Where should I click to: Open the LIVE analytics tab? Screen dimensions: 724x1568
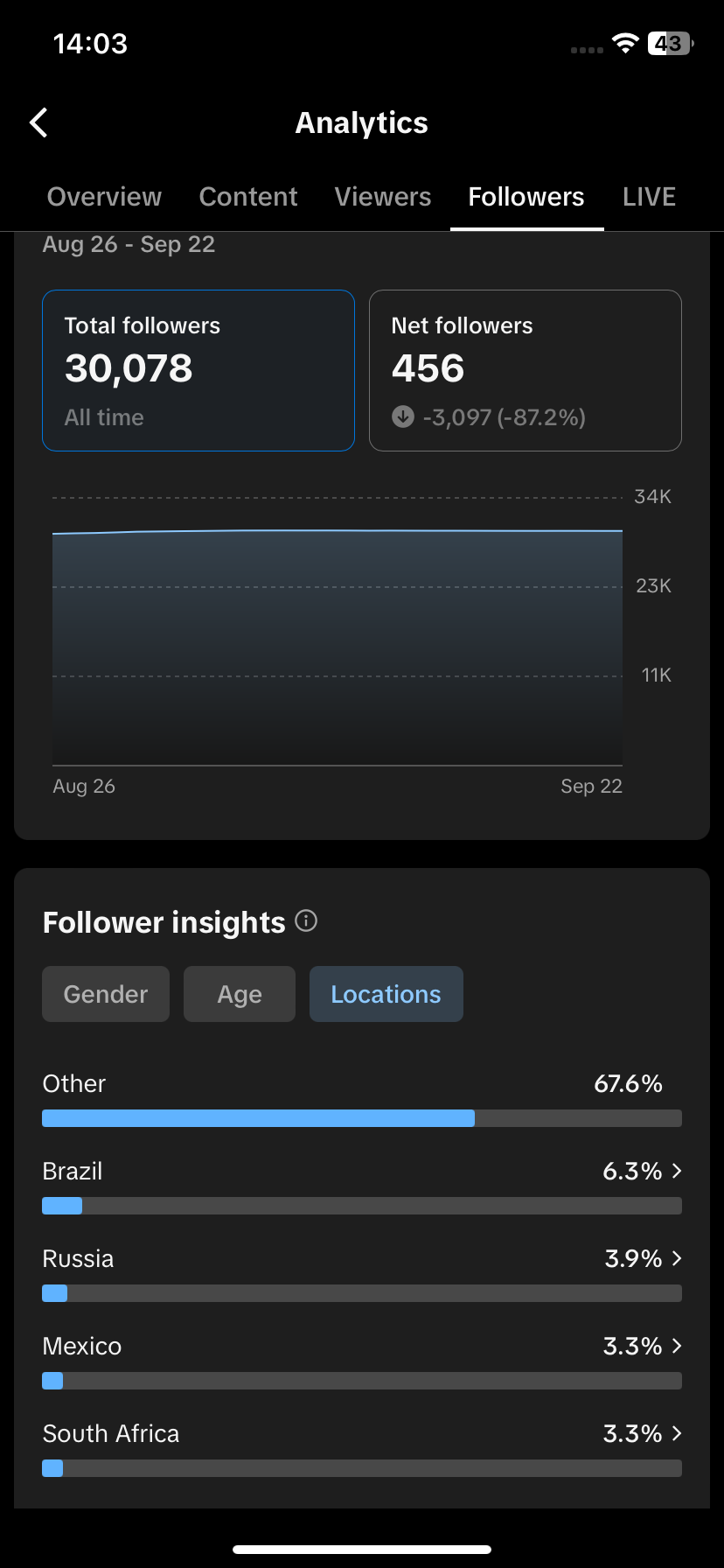[x=649, y=197]
